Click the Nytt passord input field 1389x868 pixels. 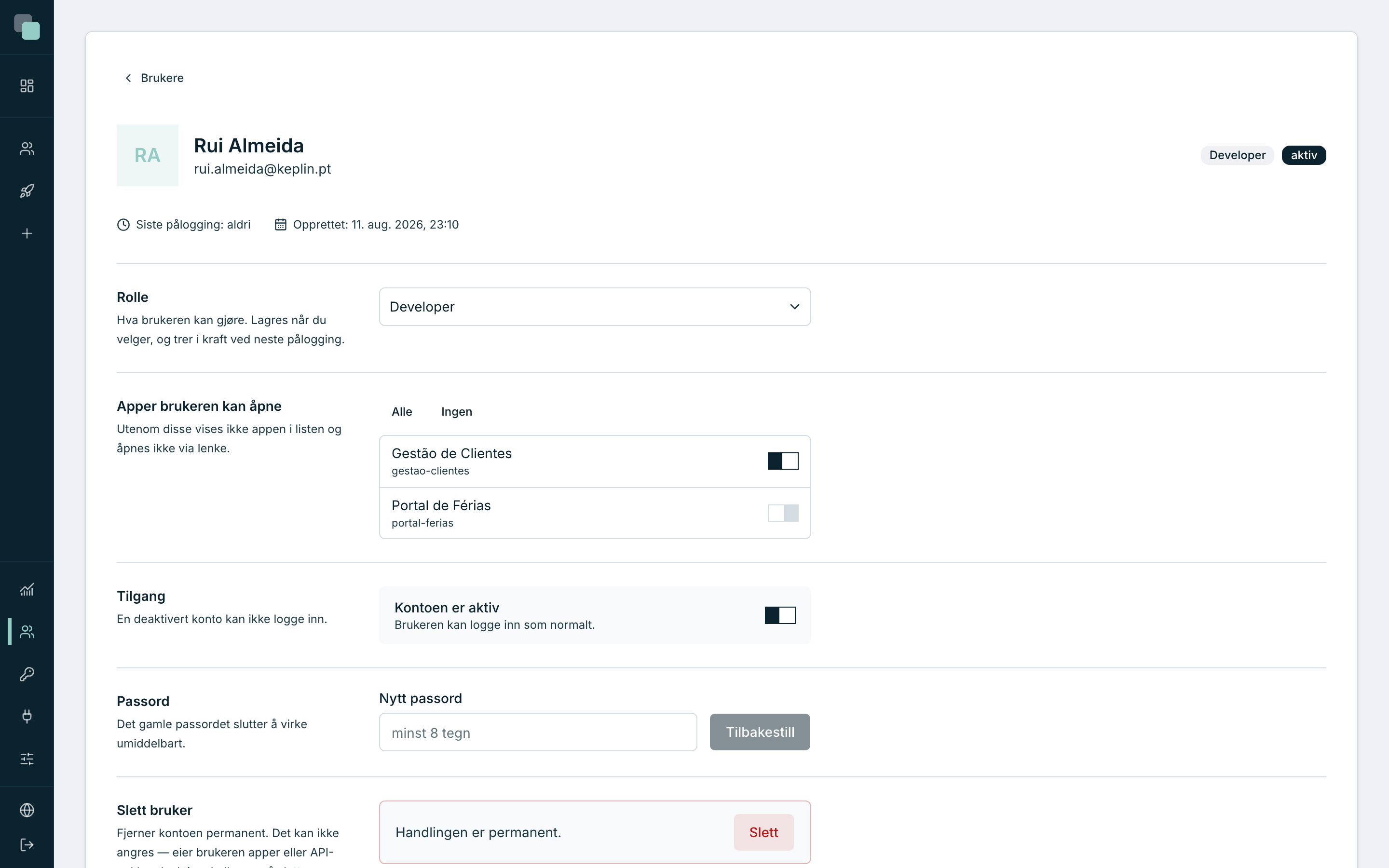538,732
